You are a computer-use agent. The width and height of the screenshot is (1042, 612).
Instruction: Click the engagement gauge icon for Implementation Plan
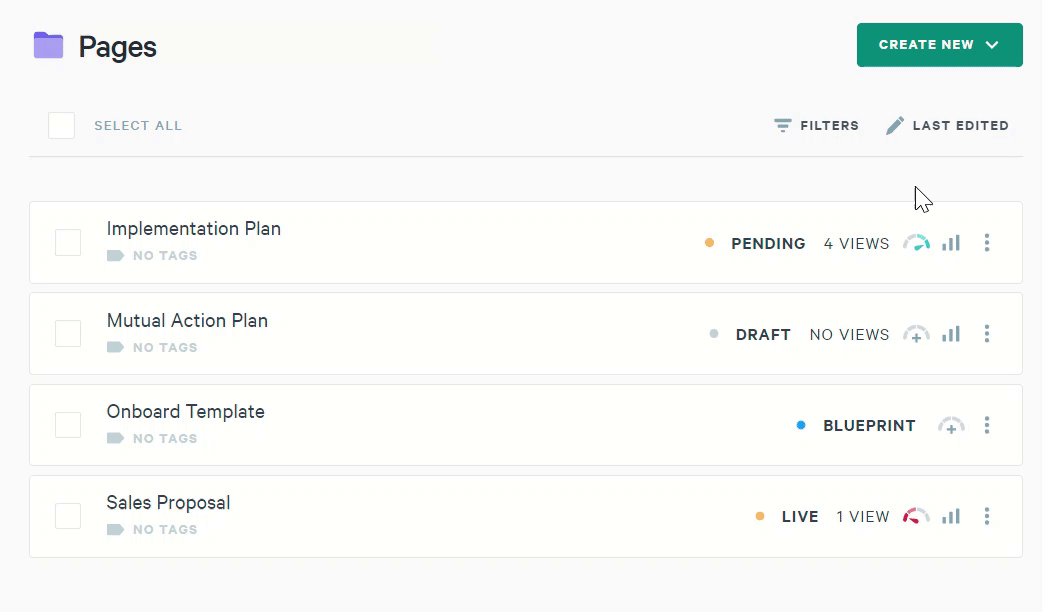(x=916, y=243)
